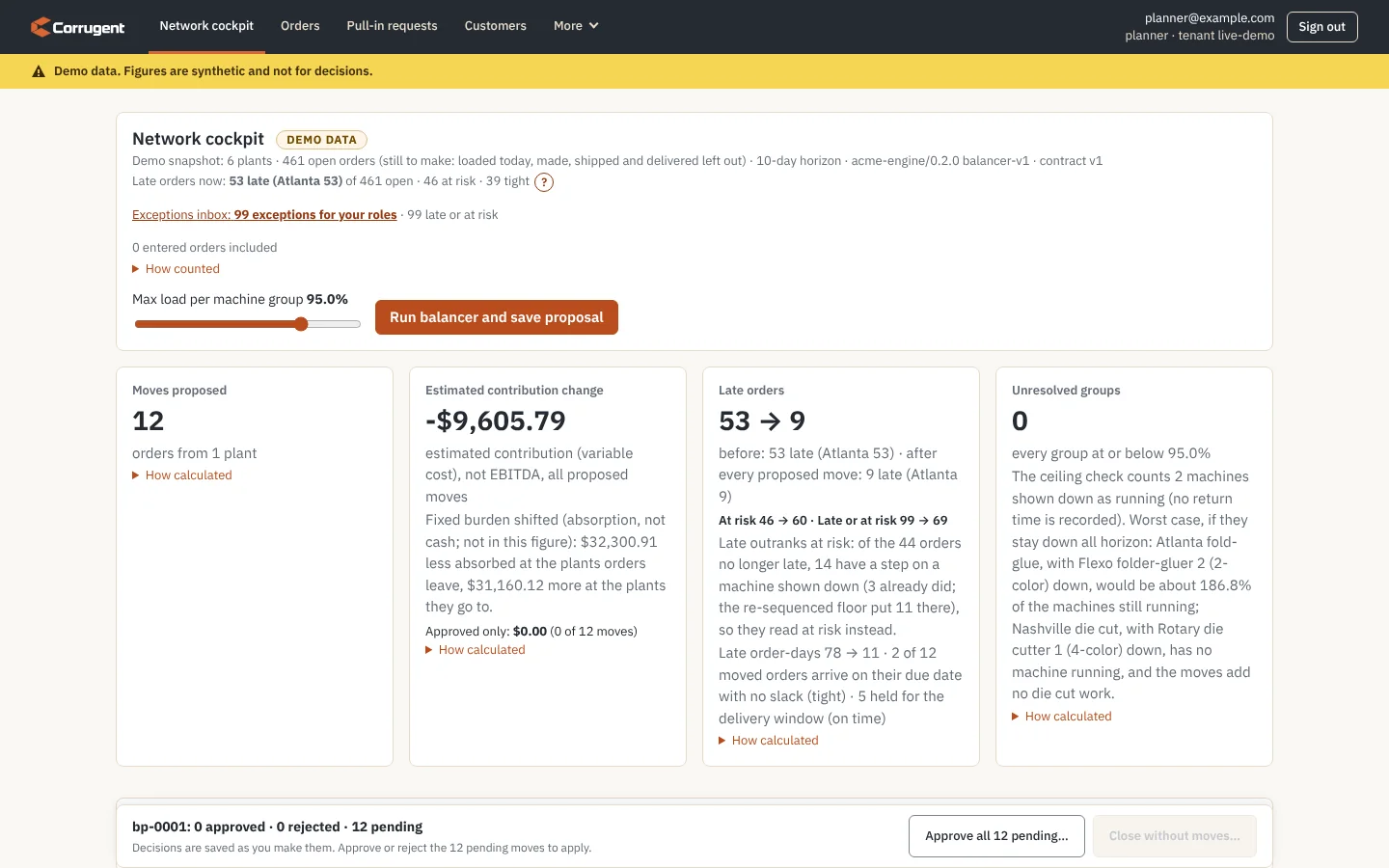Click Run balancer and save proposal
Image resolution: width=1389 pixels, height=868 pixels.
click(497, 317)
